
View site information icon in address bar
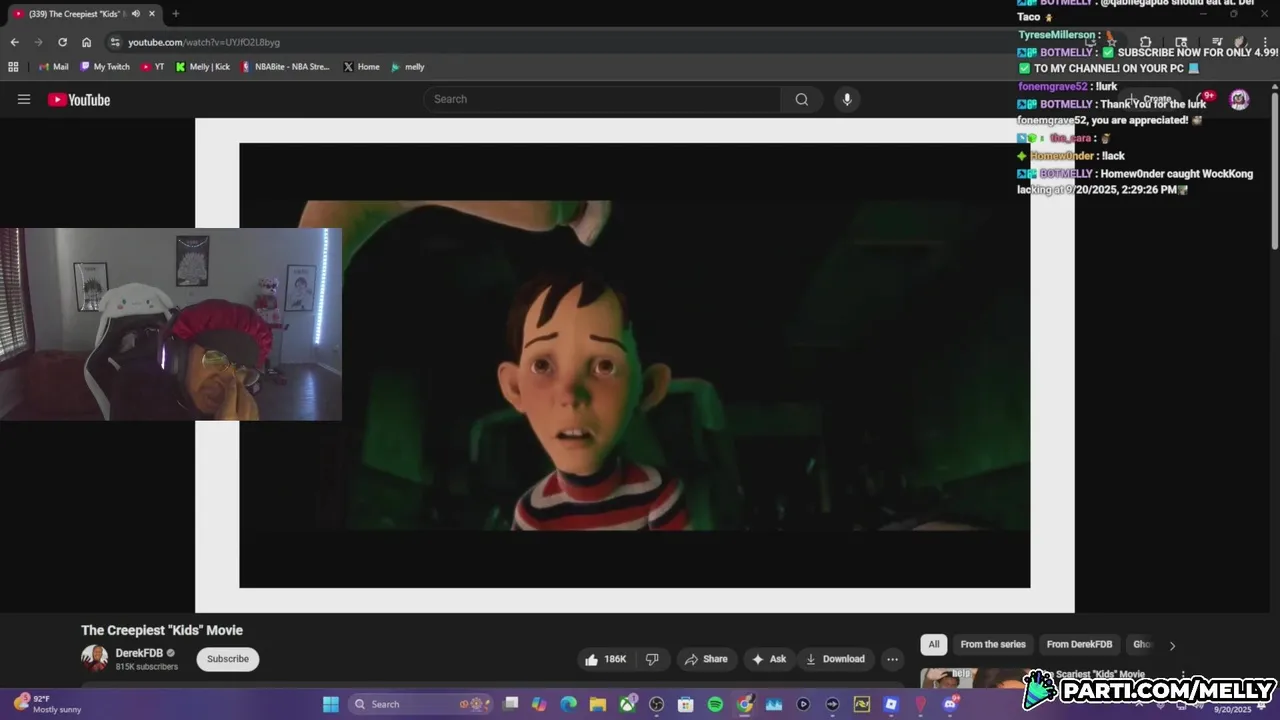tap(115, 42)
